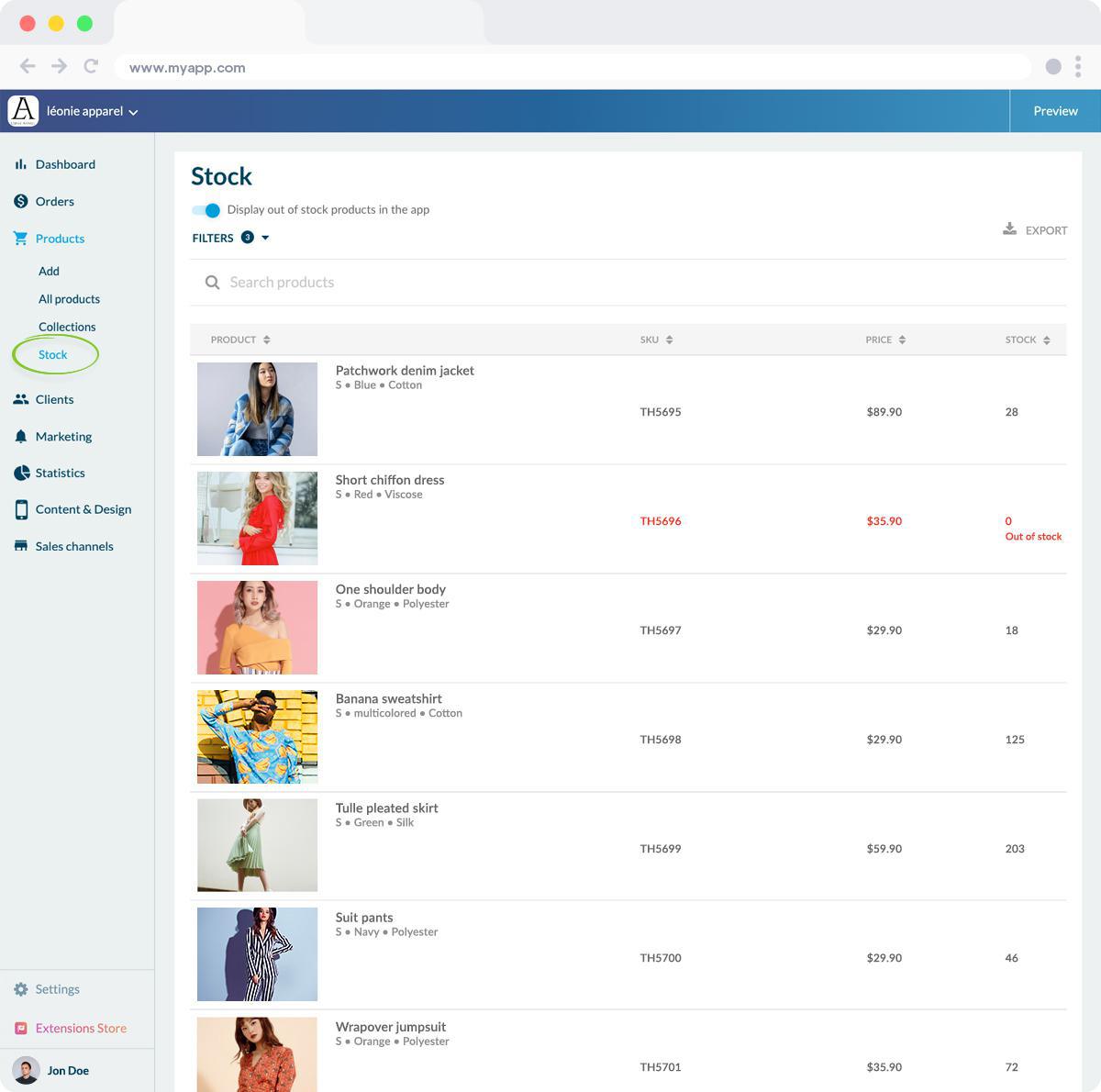Image resolution: width=1101 pixels, height=1092 pixels.
Task: Select Collections submenu item
Action: 67,327
